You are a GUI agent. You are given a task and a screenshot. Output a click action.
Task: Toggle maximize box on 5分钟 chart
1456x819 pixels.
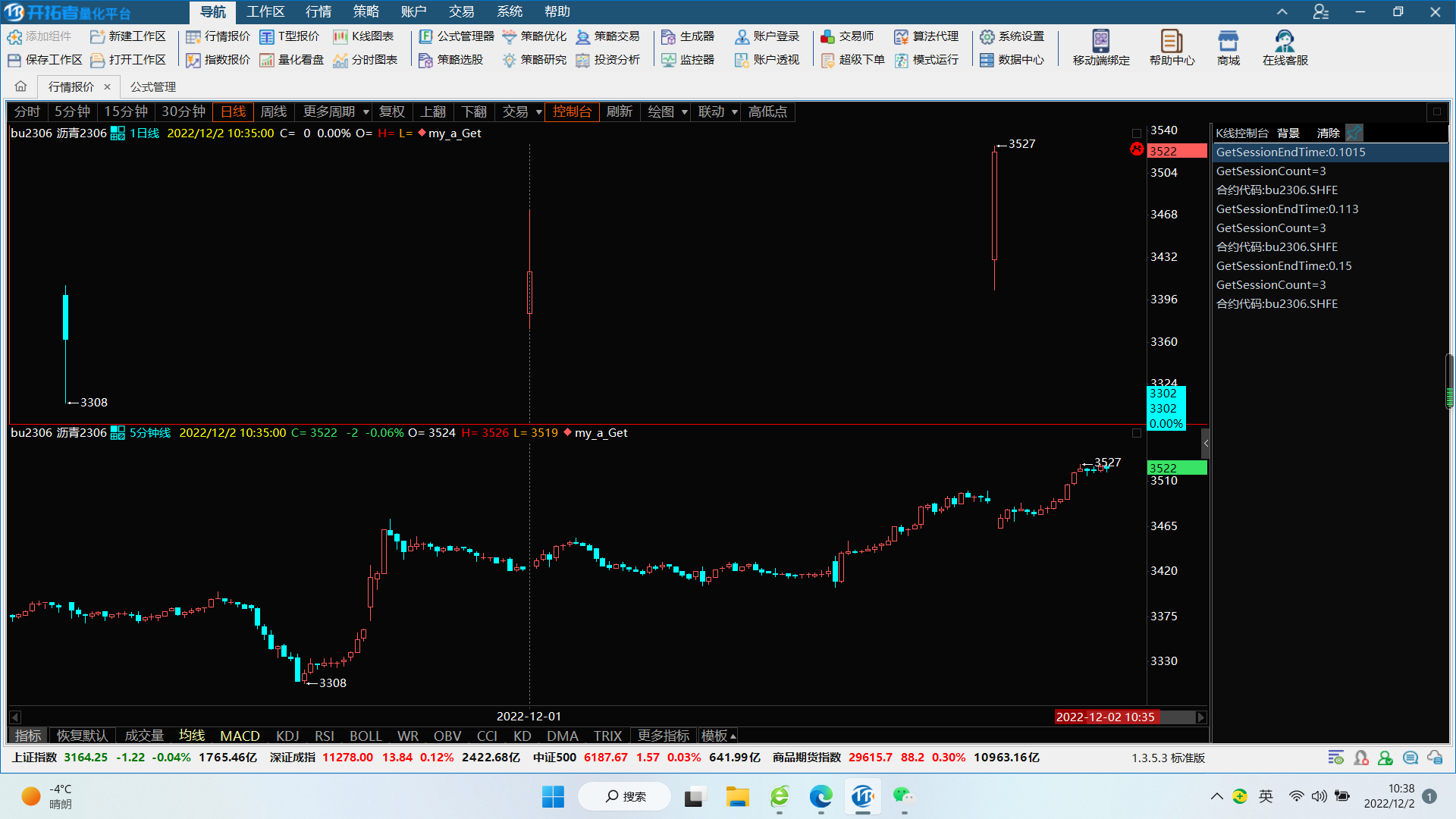pos(1136,433)
